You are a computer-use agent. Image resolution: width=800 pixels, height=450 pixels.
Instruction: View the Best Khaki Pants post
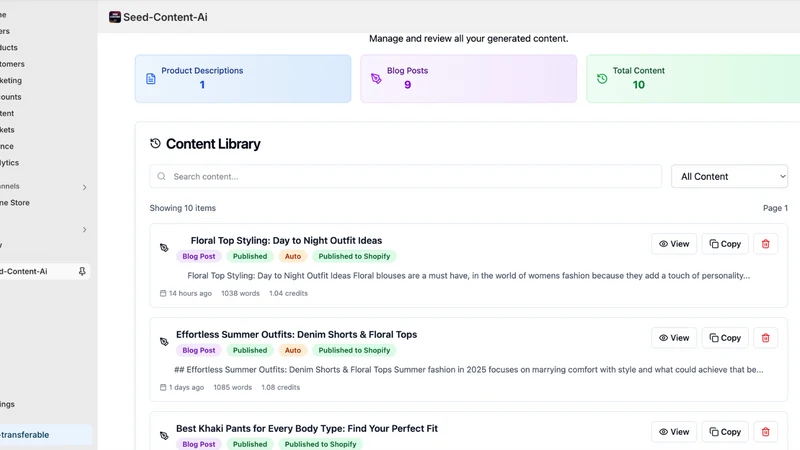[x=674, y=432]
